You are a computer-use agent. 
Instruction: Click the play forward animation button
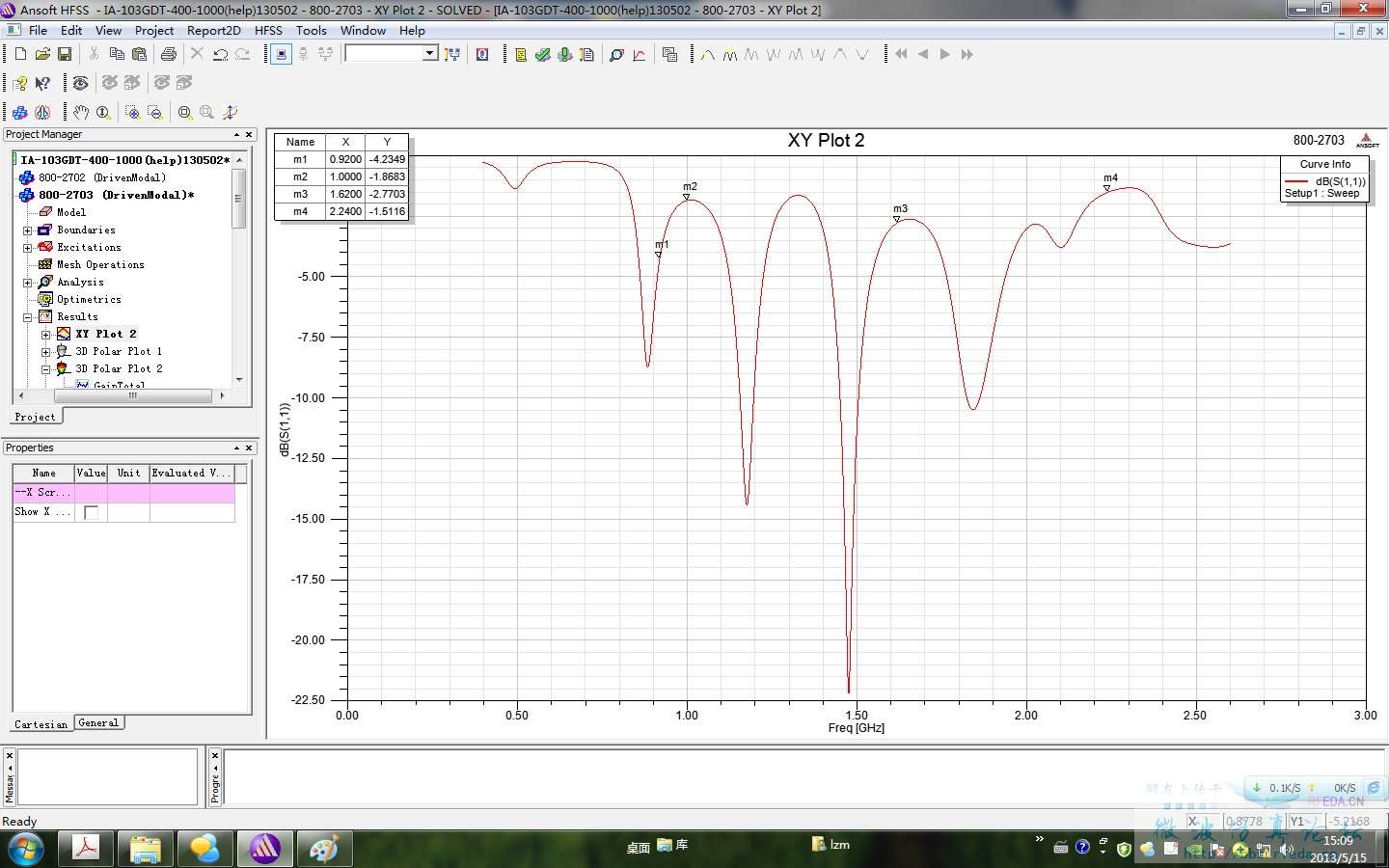(x=945, y=54)
